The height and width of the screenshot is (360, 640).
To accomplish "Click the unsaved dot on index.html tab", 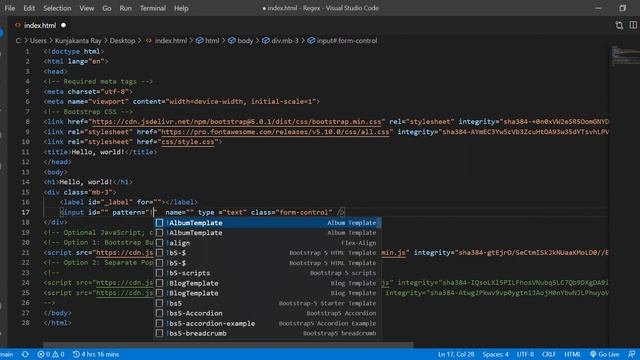I will click(x=63, y=25).
